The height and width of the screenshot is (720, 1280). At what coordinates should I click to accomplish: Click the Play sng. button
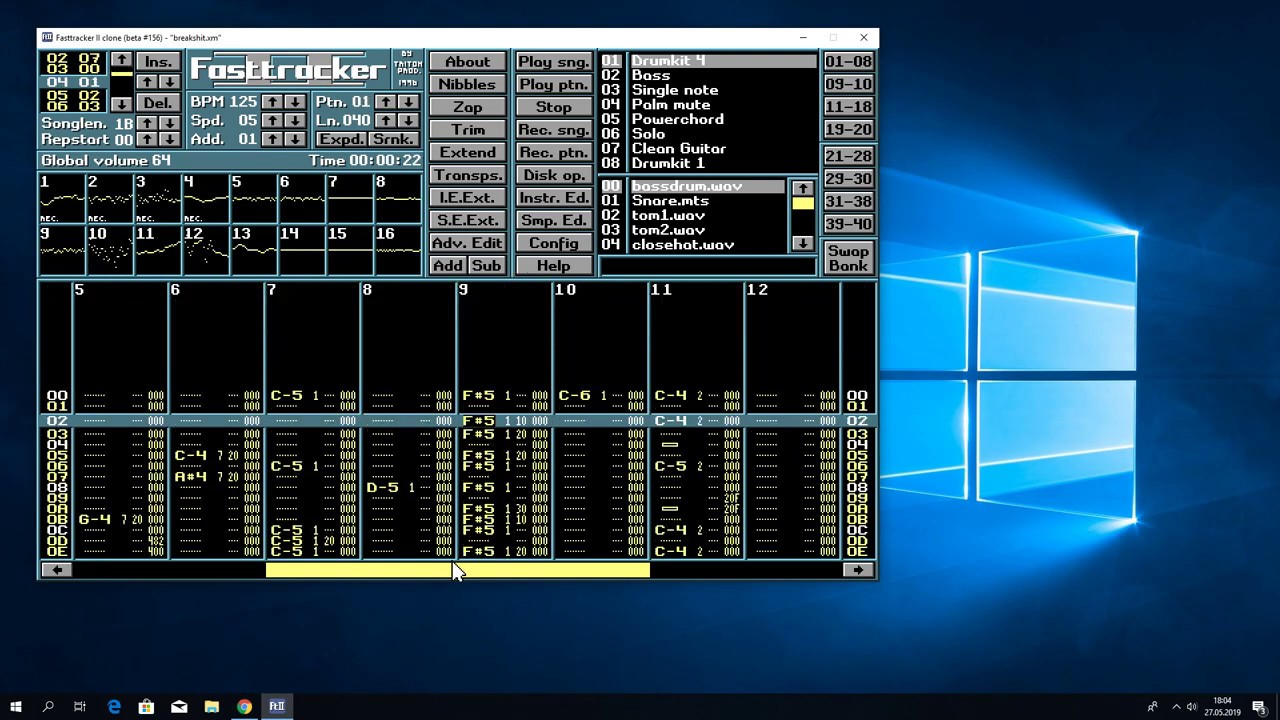553,62
